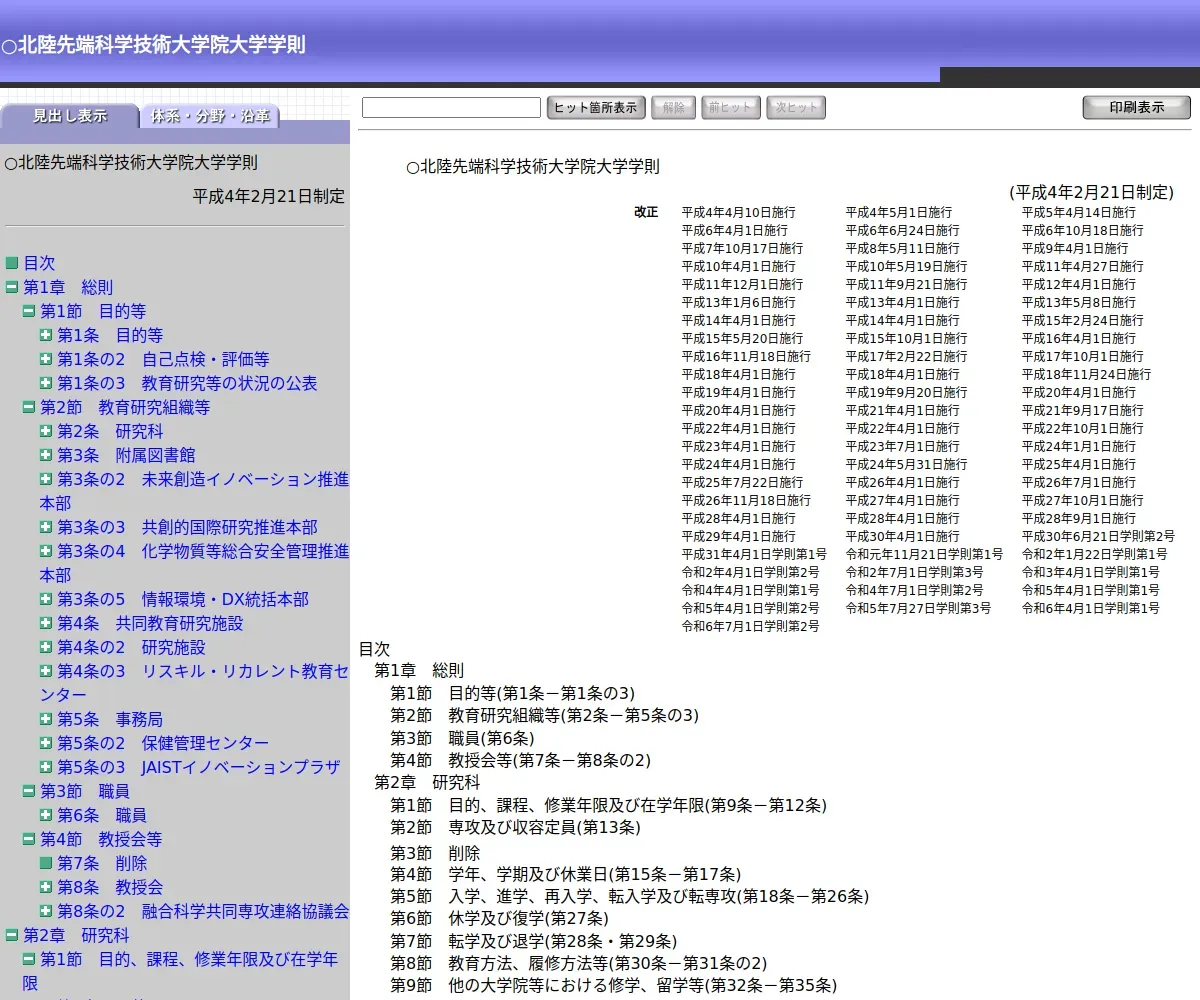Select 第6節 休学及び復学(第27条) contents line
The width and height of the screenshot is (1200, 1000).
coord(498,918)
